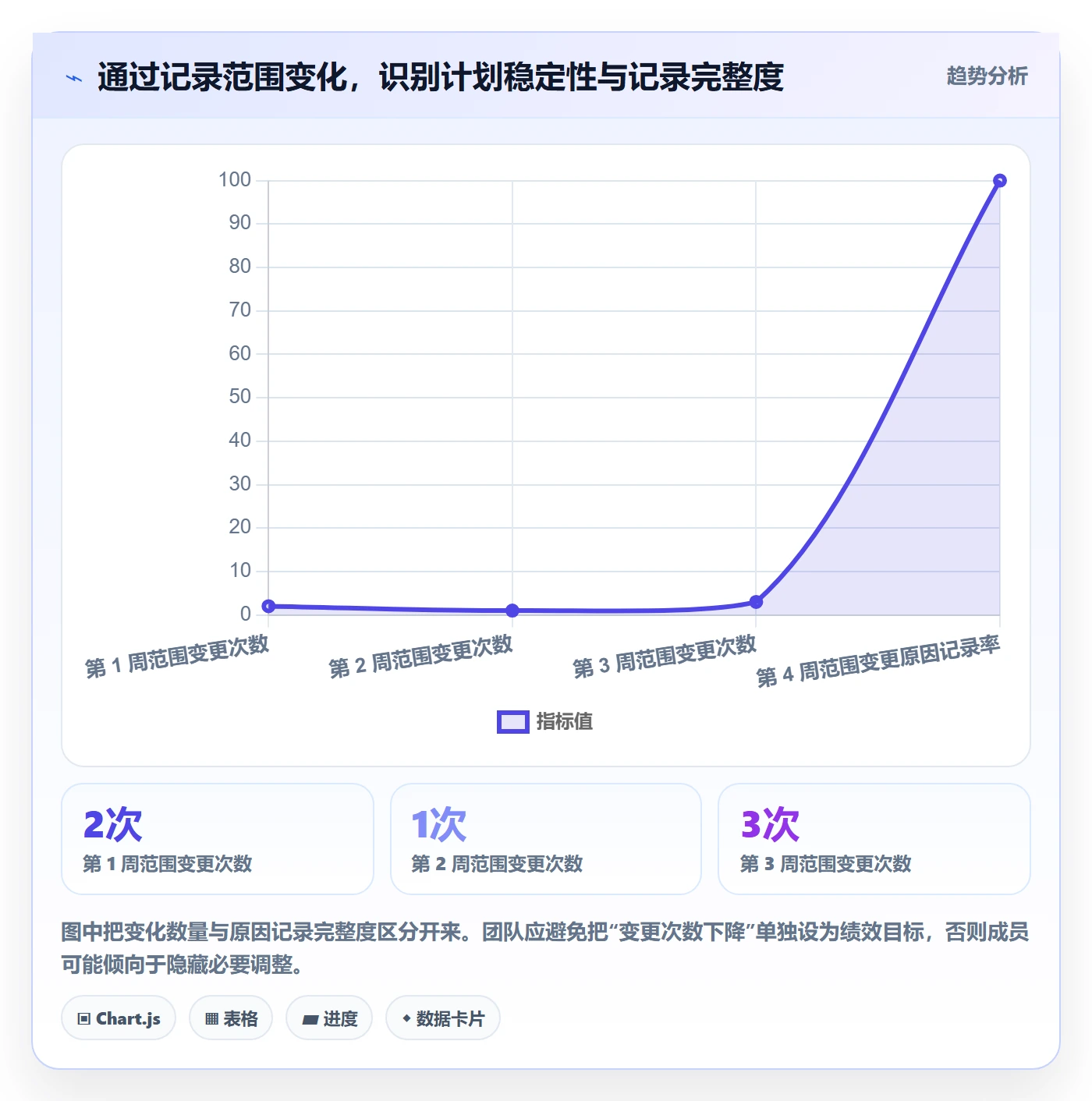Image resolution: width=1092 pixels, height=1101 pixels.
Task: Click the 数据卡片 tag chip
Action: (x=443, y=1018)
